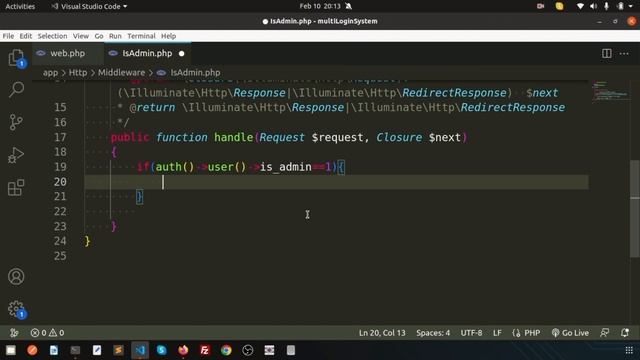Open the Extensions view
Viewport: 640px width, 360px height.
(x=16, y=187)
